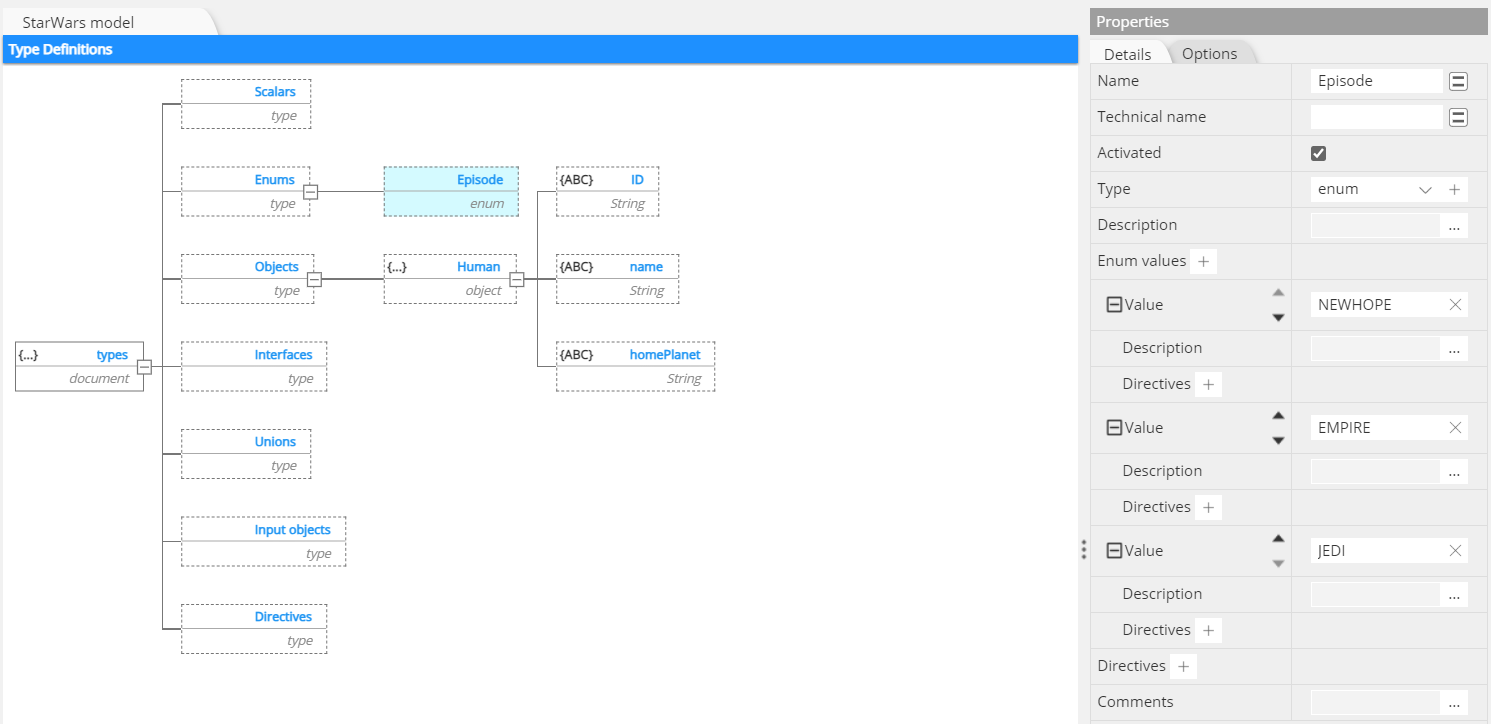Image resolution: width=1491 pixels, height=724 pixels.
Task: Remove the NEWHOPE enum value
Action: (1455, 304)
